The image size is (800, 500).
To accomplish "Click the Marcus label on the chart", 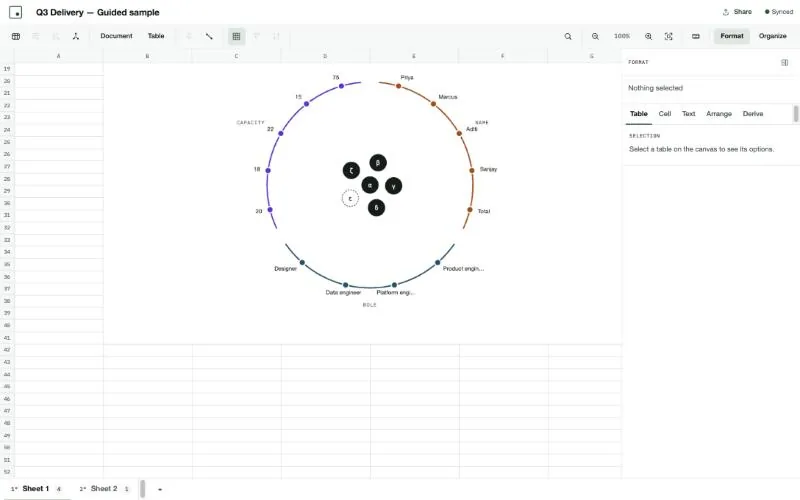I will (448, 97).
